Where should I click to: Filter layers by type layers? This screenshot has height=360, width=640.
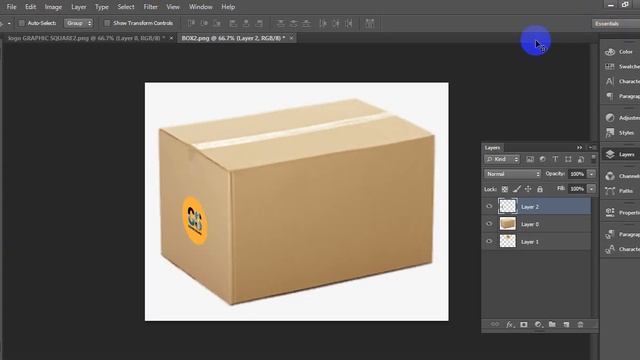coord(555,159)
